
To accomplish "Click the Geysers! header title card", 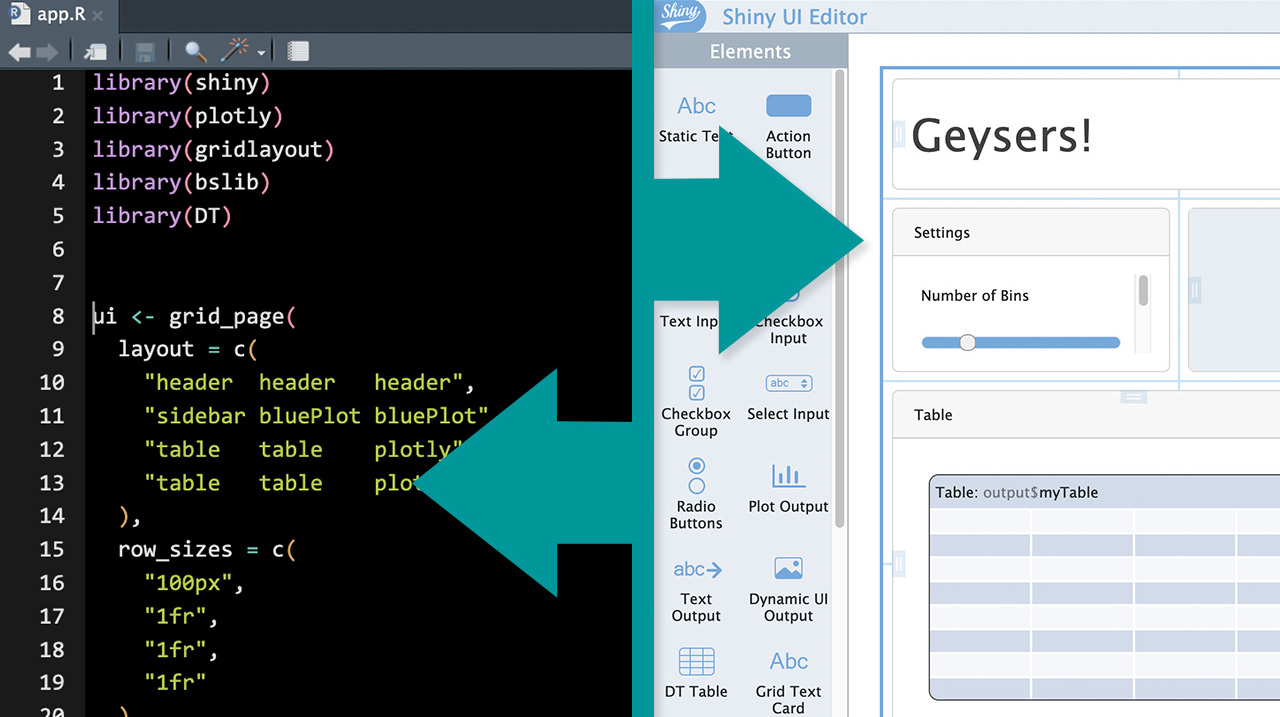I will [x=1085, y=135].
